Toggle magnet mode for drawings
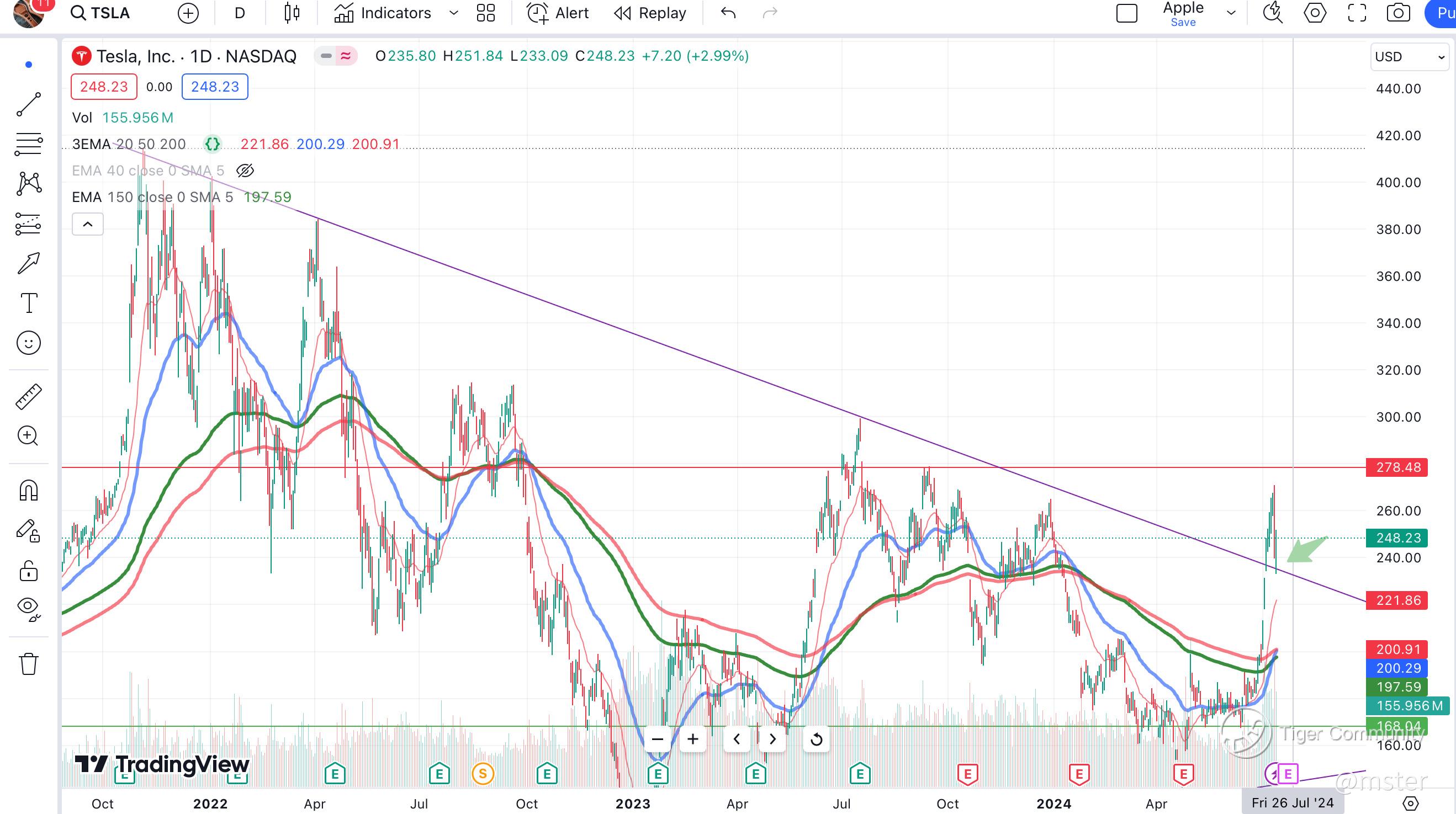Viewport: 1456px width, 814px height. [x=28, y=490]
